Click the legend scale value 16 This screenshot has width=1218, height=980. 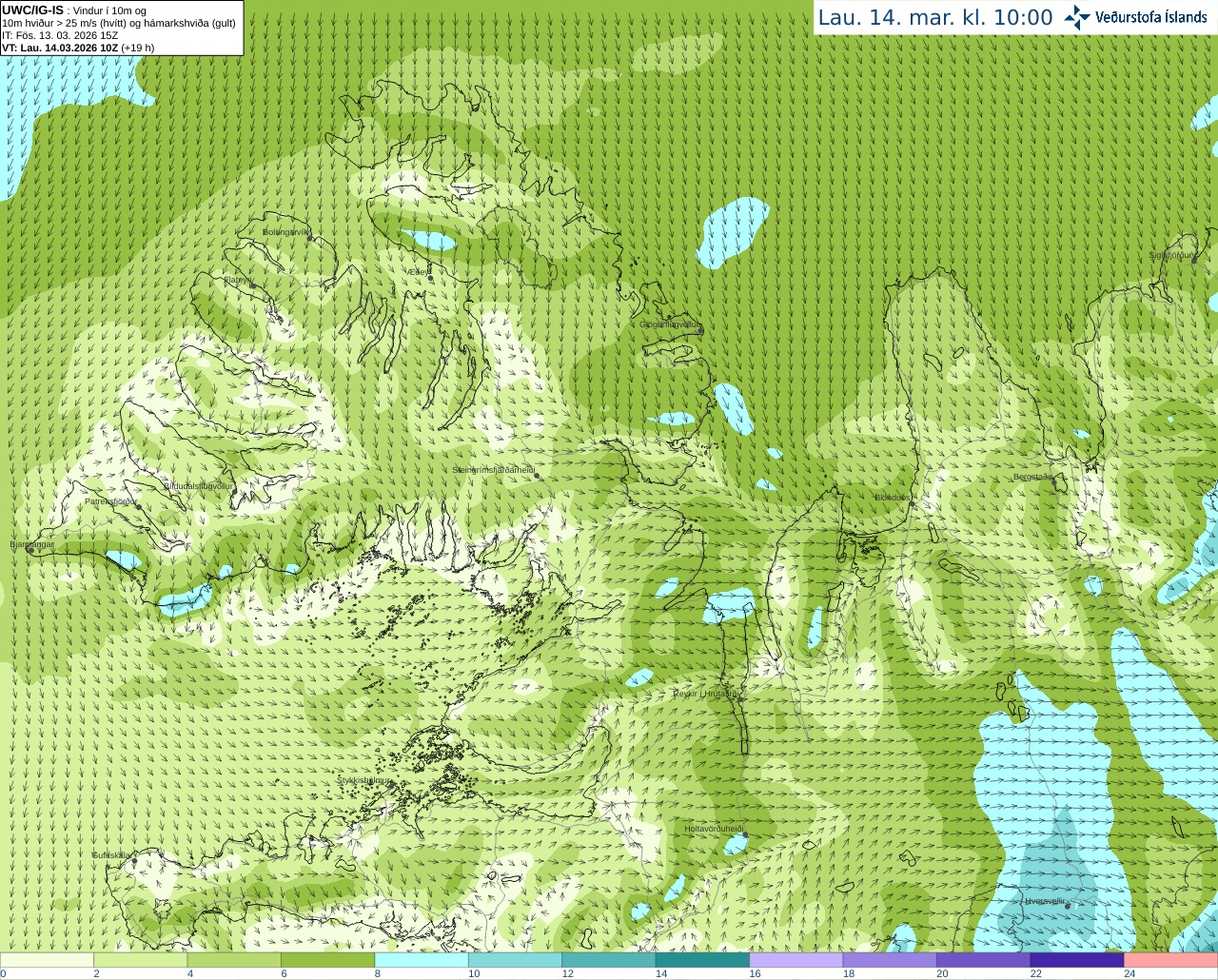click(x=755, y=973)
